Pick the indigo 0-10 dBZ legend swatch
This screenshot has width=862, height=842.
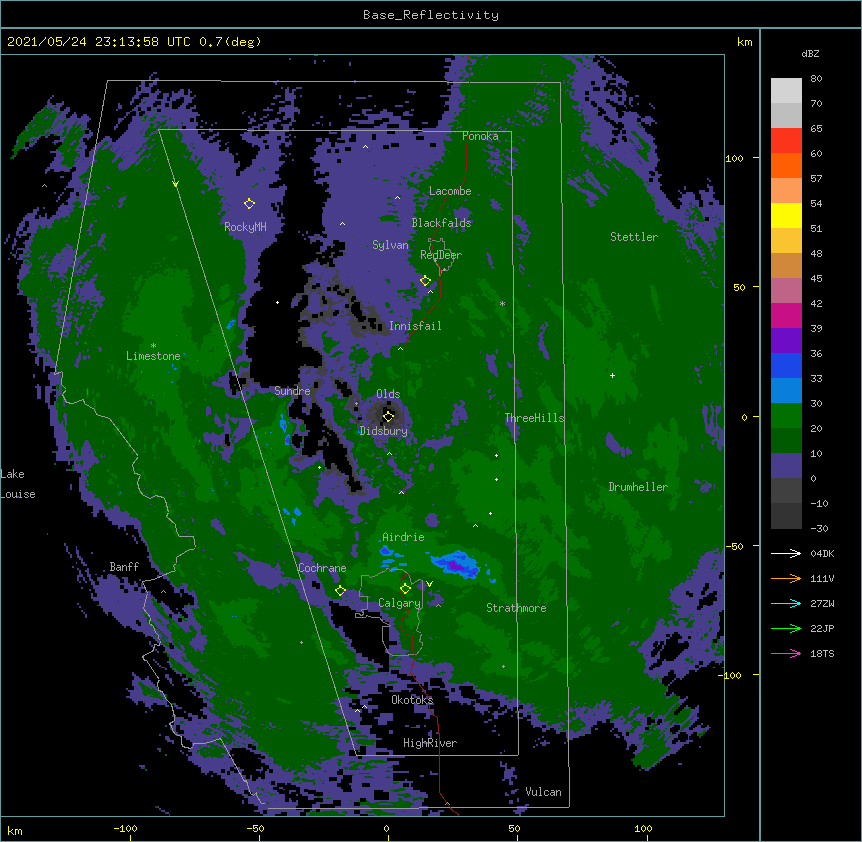coord(786,466)
